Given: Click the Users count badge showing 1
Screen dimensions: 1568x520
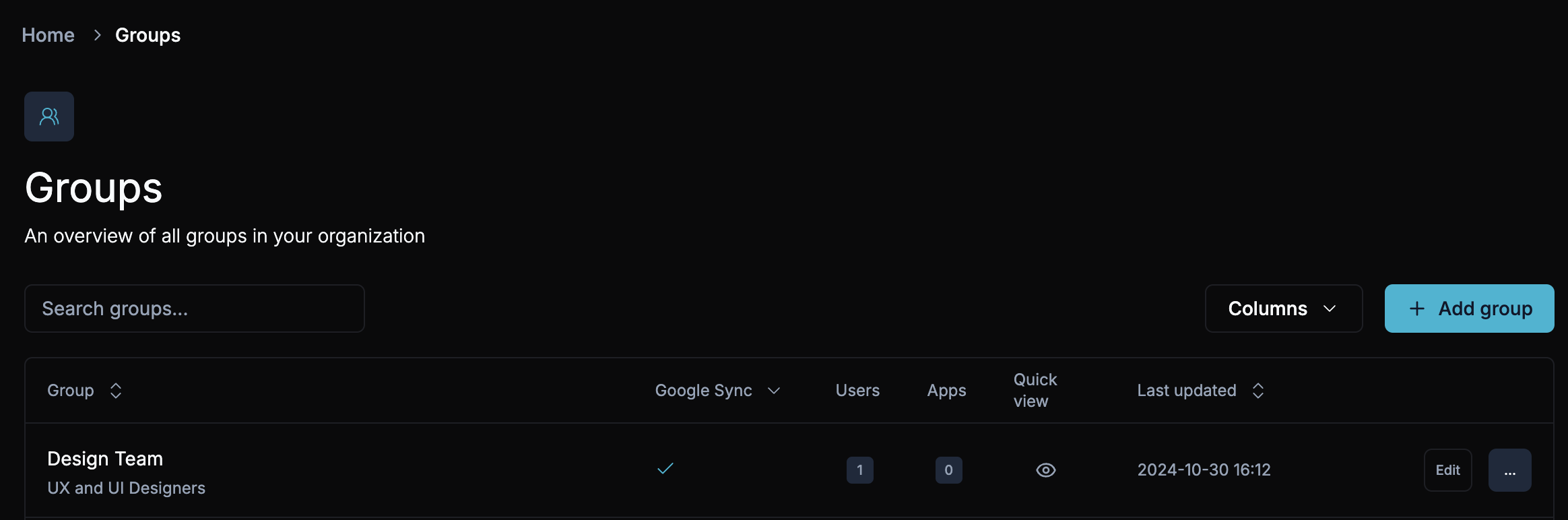Looking at the screenshot, I should click(859, 470).
